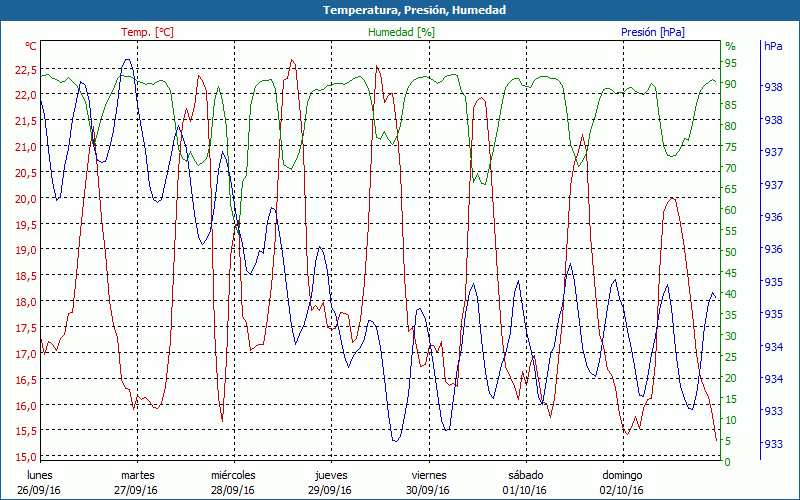Select the viernes 30/09/16 date label
This screenshot has width=800, height=500.
tap(428, 483)
